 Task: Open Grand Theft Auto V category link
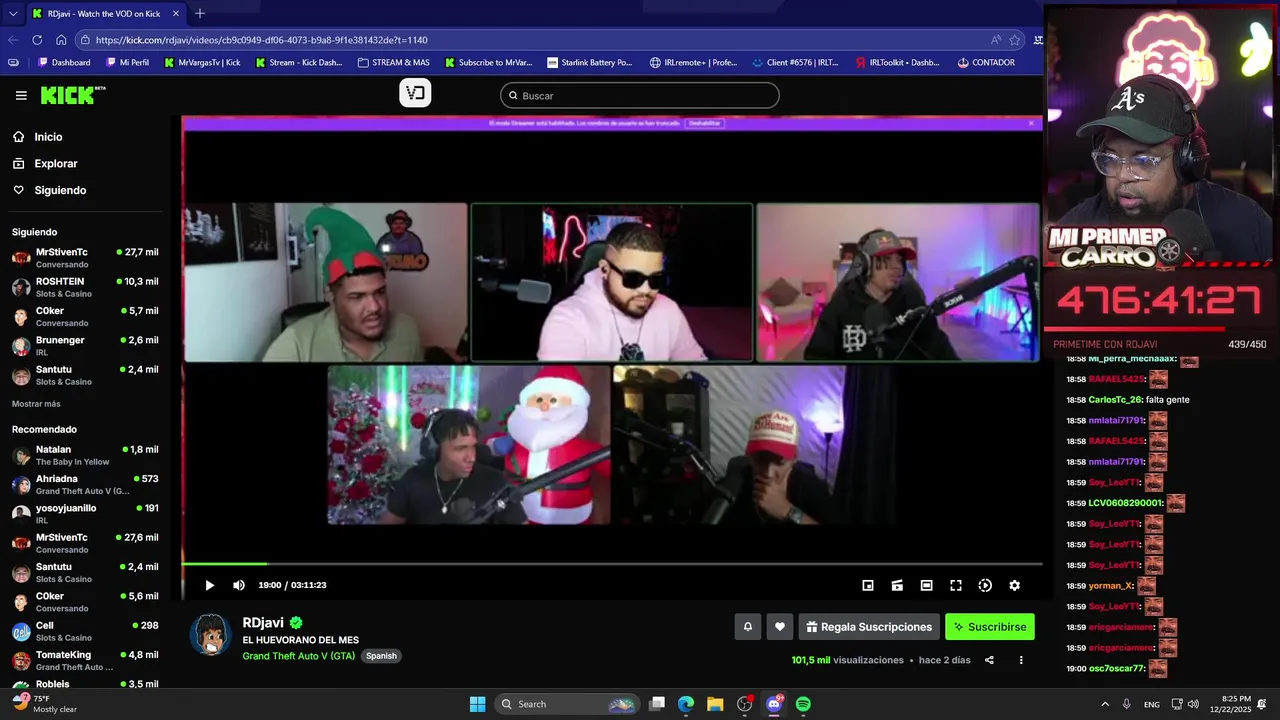(x=298, y=656)
